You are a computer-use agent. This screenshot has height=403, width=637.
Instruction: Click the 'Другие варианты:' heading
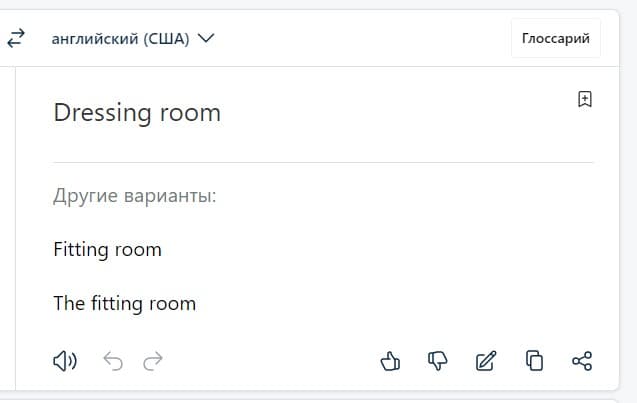pos(134,196)
